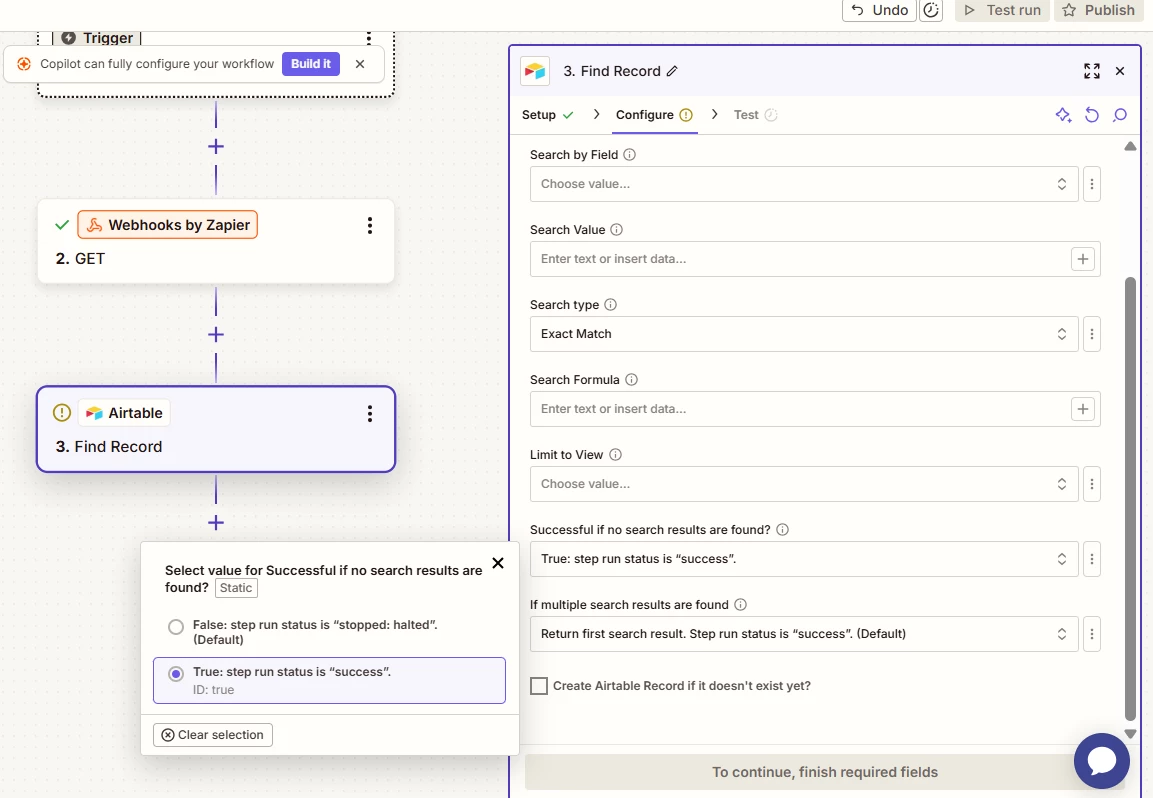1153x798 pixels.
Task: Show info for multiple search results
Action: [x=740, y=605]
